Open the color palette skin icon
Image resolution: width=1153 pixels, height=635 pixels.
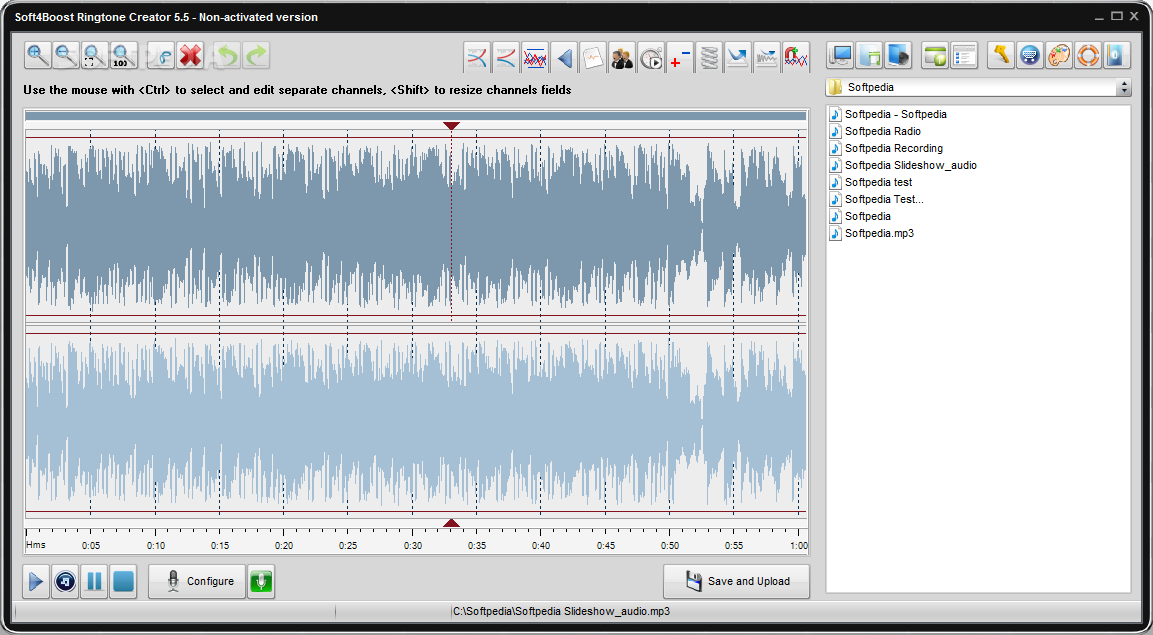coord(1059,56)
